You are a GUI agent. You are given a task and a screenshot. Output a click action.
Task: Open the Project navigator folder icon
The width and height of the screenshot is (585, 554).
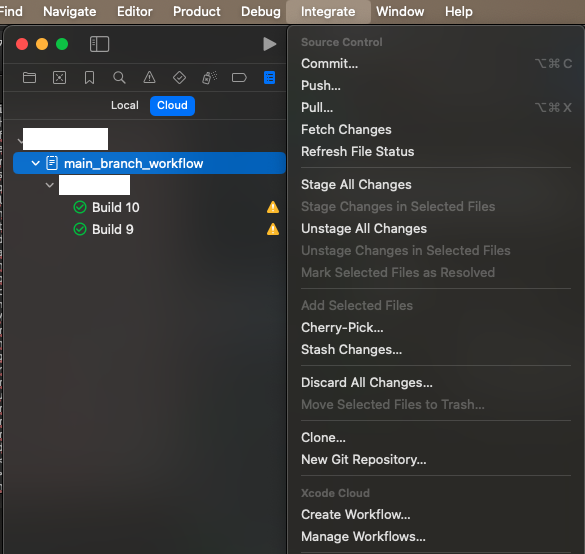point(29,78)
